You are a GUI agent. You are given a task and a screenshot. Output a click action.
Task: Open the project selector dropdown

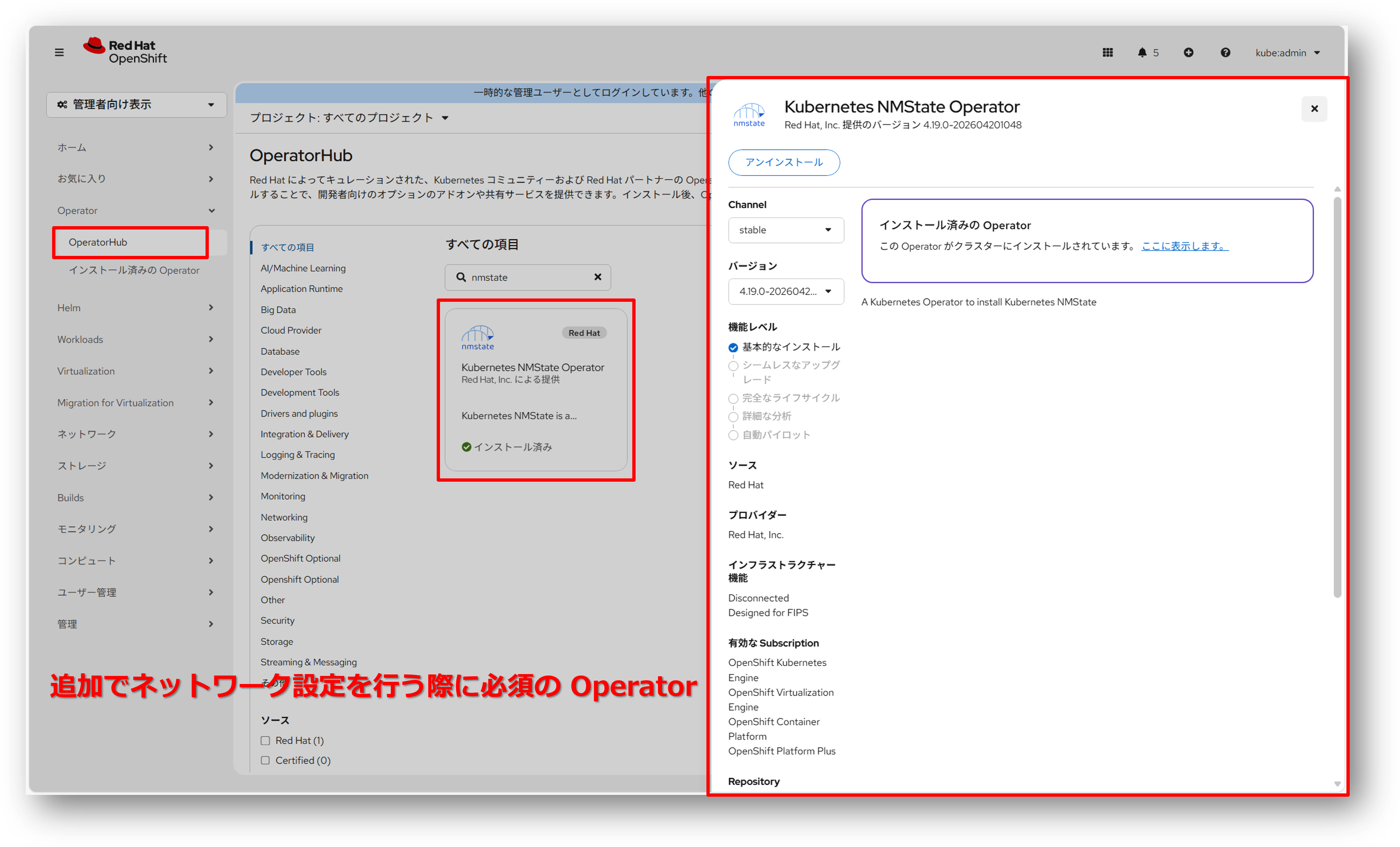click(x=349, y=118)
